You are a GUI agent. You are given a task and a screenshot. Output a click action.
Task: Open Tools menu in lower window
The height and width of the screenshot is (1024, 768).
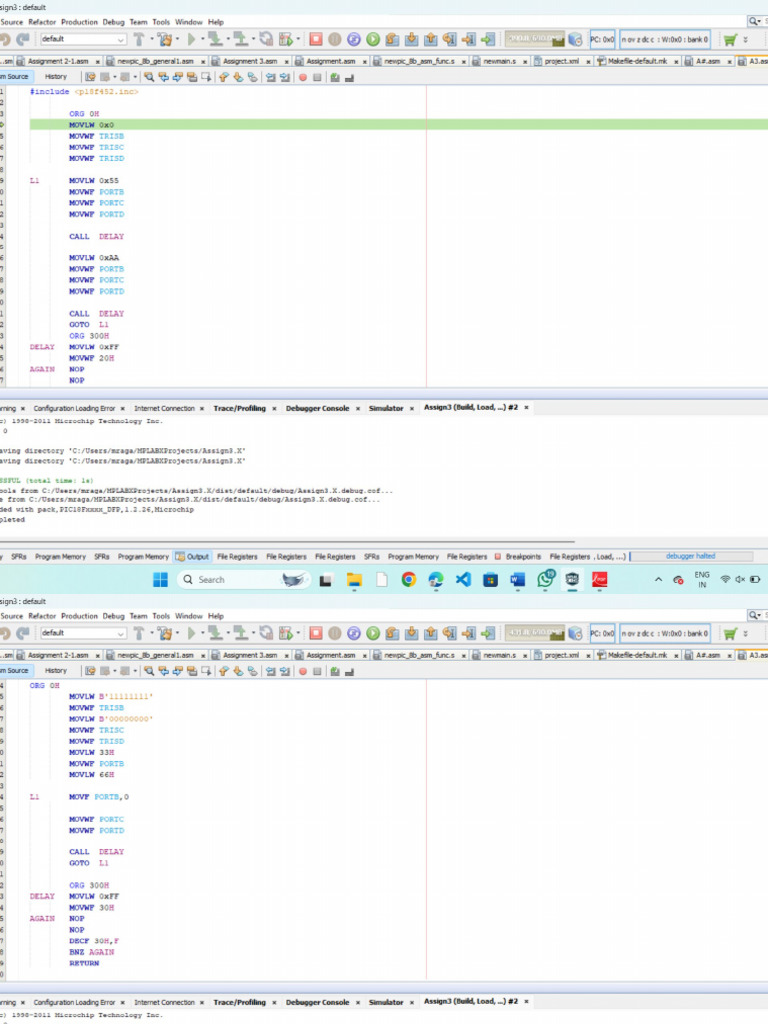click(161, 616)
